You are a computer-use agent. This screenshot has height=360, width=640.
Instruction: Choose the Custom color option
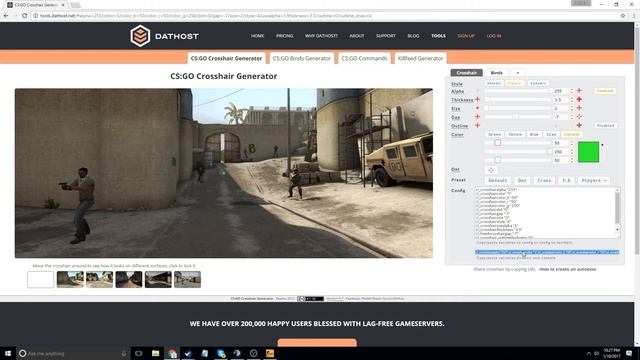click(x=571, y=134)
